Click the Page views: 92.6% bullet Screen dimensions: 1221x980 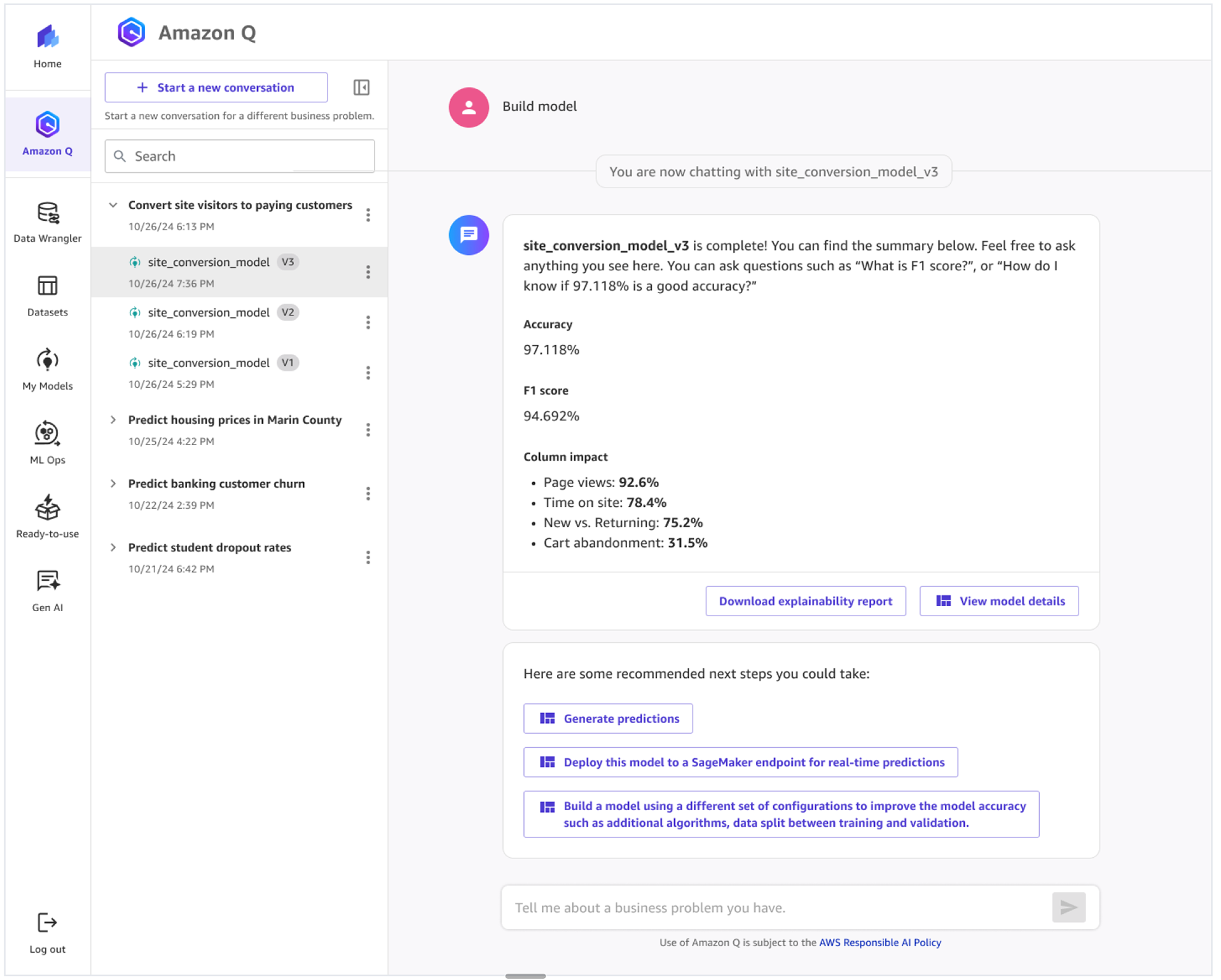[x=601, y=482]
